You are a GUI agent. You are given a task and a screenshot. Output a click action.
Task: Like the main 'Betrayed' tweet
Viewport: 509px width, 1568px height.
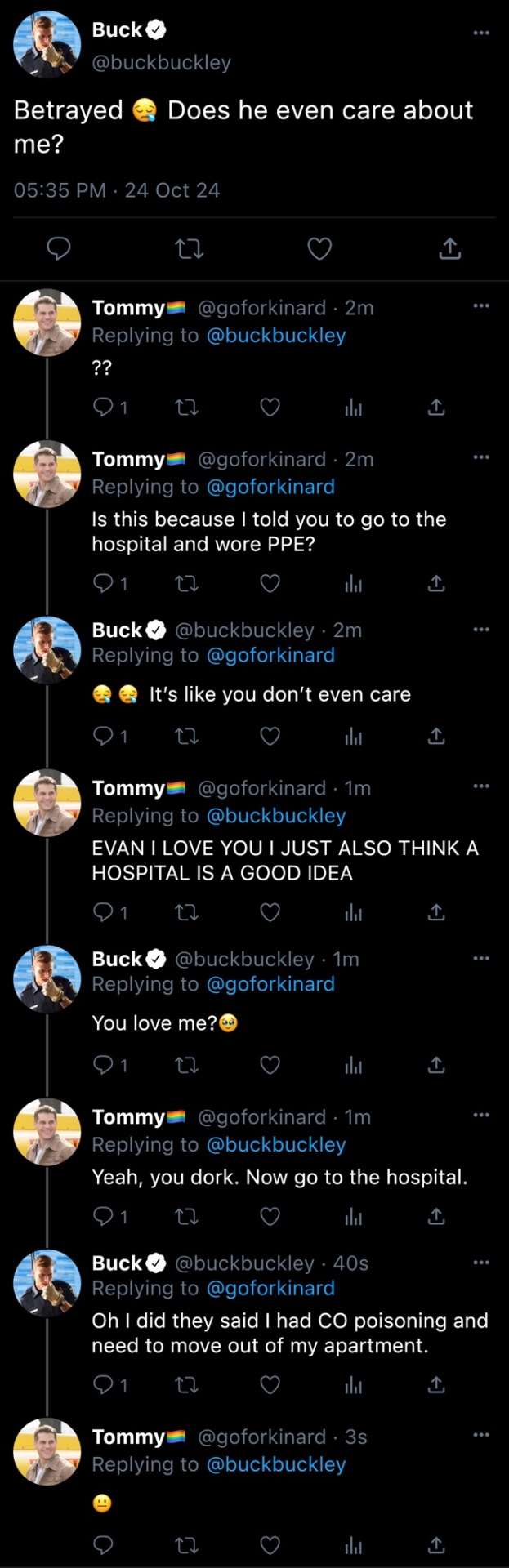pos(319,249)
